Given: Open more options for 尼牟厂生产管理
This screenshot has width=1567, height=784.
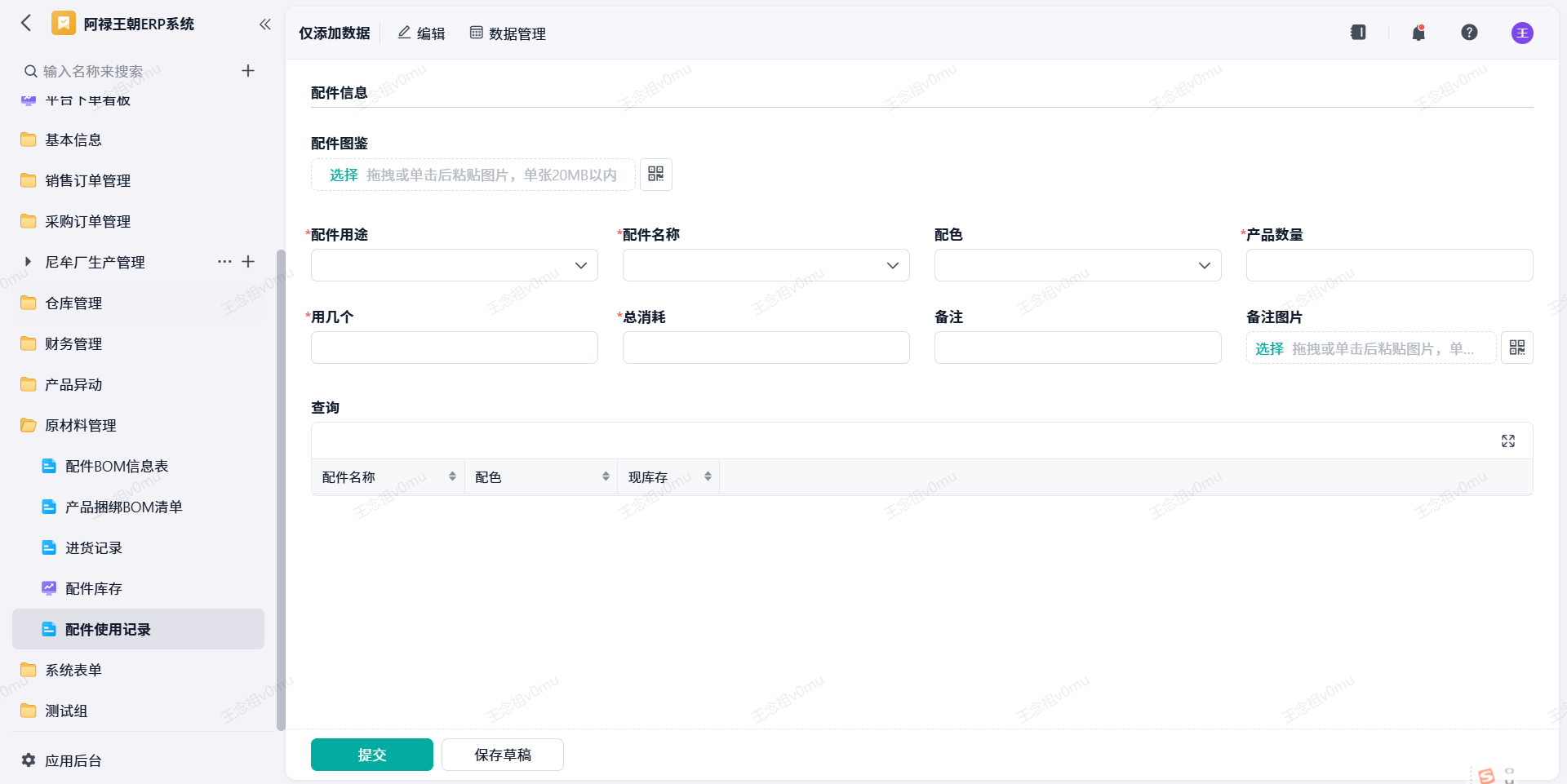Looking at the screenshot, I should click(x=224, y=262).
